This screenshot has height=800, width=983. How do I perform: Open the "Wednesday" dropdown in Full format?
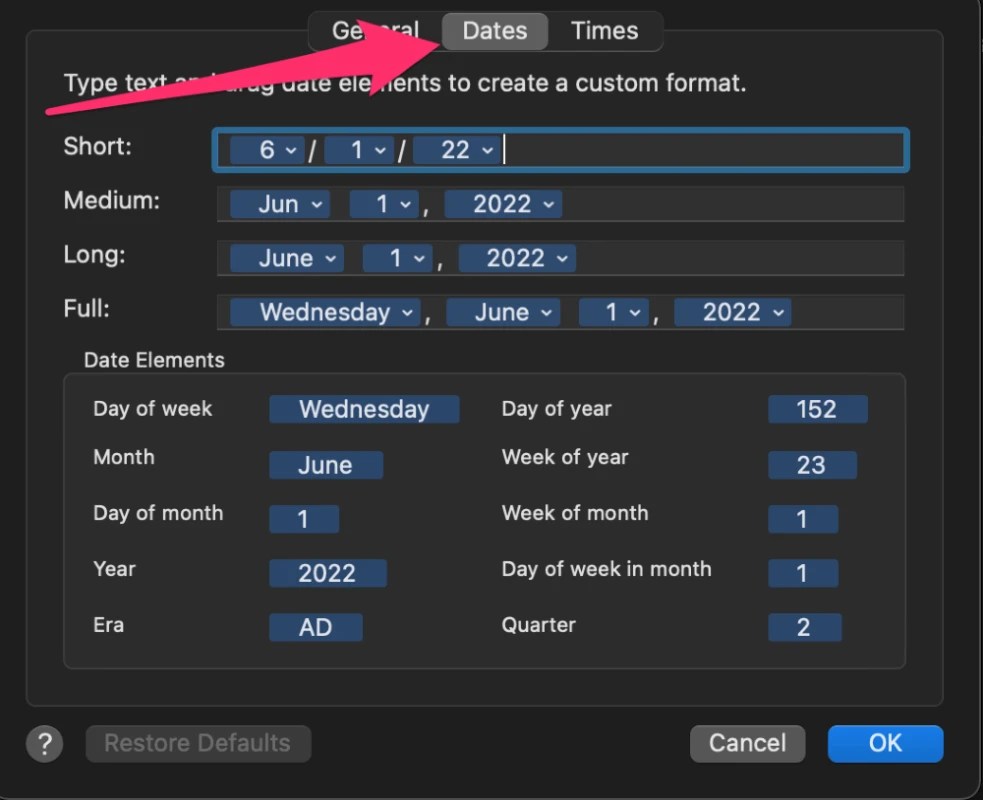tap(322, 312)
